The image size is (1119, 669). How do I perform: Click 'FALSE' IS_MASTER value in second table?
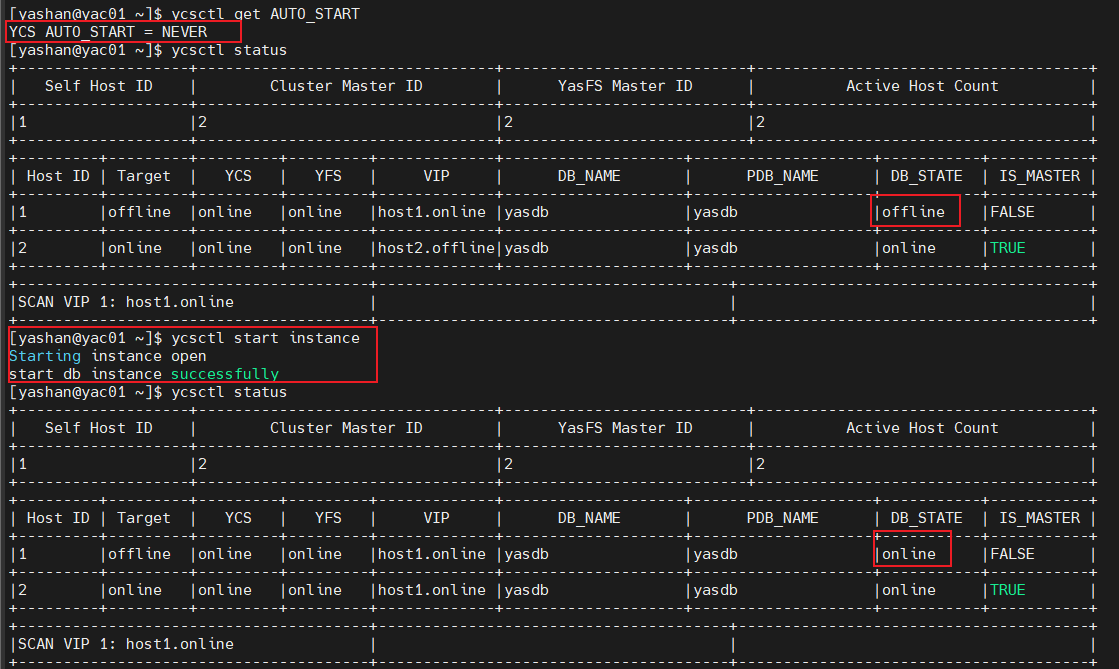pyautogui.click(x=1012, y=554)
